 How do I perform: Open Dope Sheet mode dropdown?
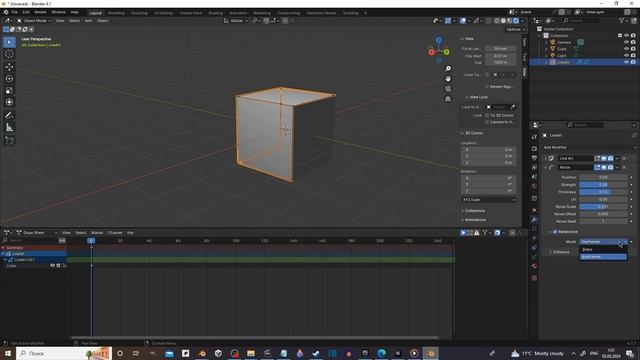[36, 233]
